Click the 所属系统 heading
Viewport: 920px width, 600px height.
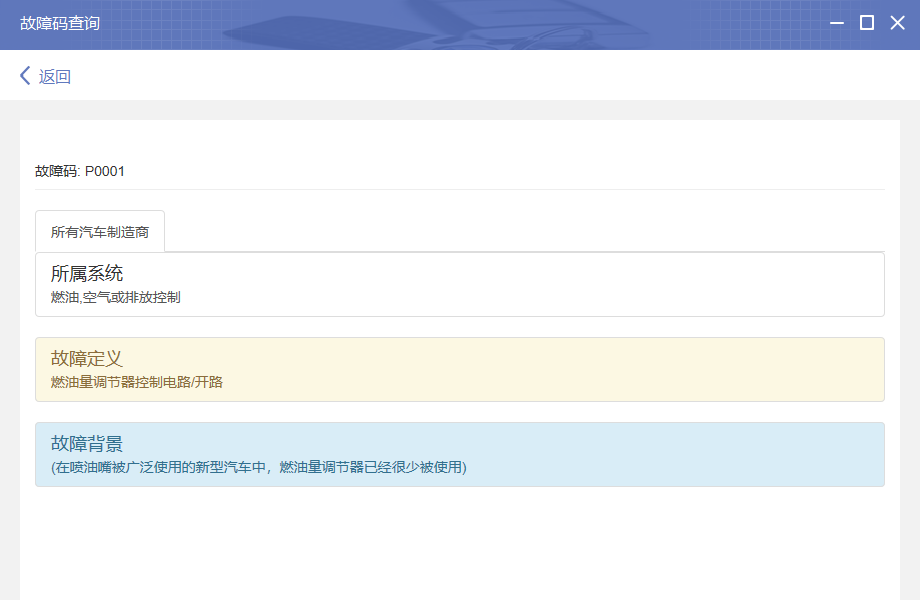(87, 273)
